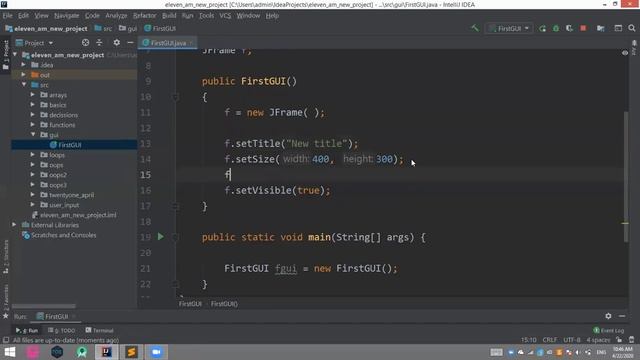Open the Edit menu
The height and width of the screenshot is (360, 640).
click(x=23, y=16)
